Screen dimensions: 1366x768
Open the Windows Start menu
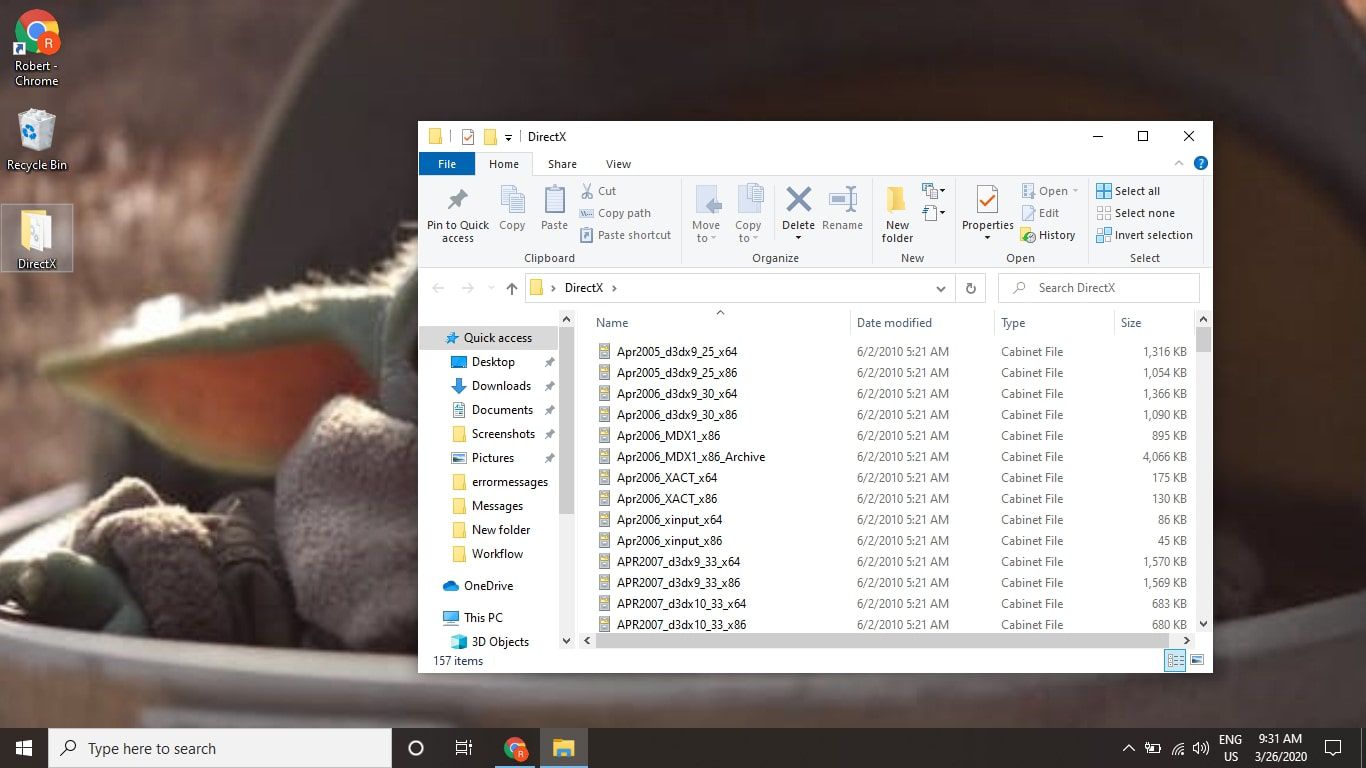click(24, 748)
